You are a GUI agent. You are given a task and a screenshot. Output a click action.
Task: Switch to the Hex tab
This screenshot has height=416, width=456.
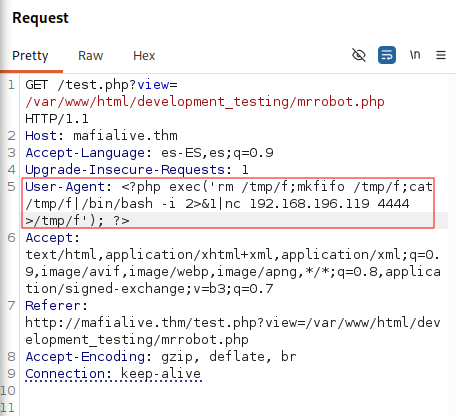click(x=144, y=56)
